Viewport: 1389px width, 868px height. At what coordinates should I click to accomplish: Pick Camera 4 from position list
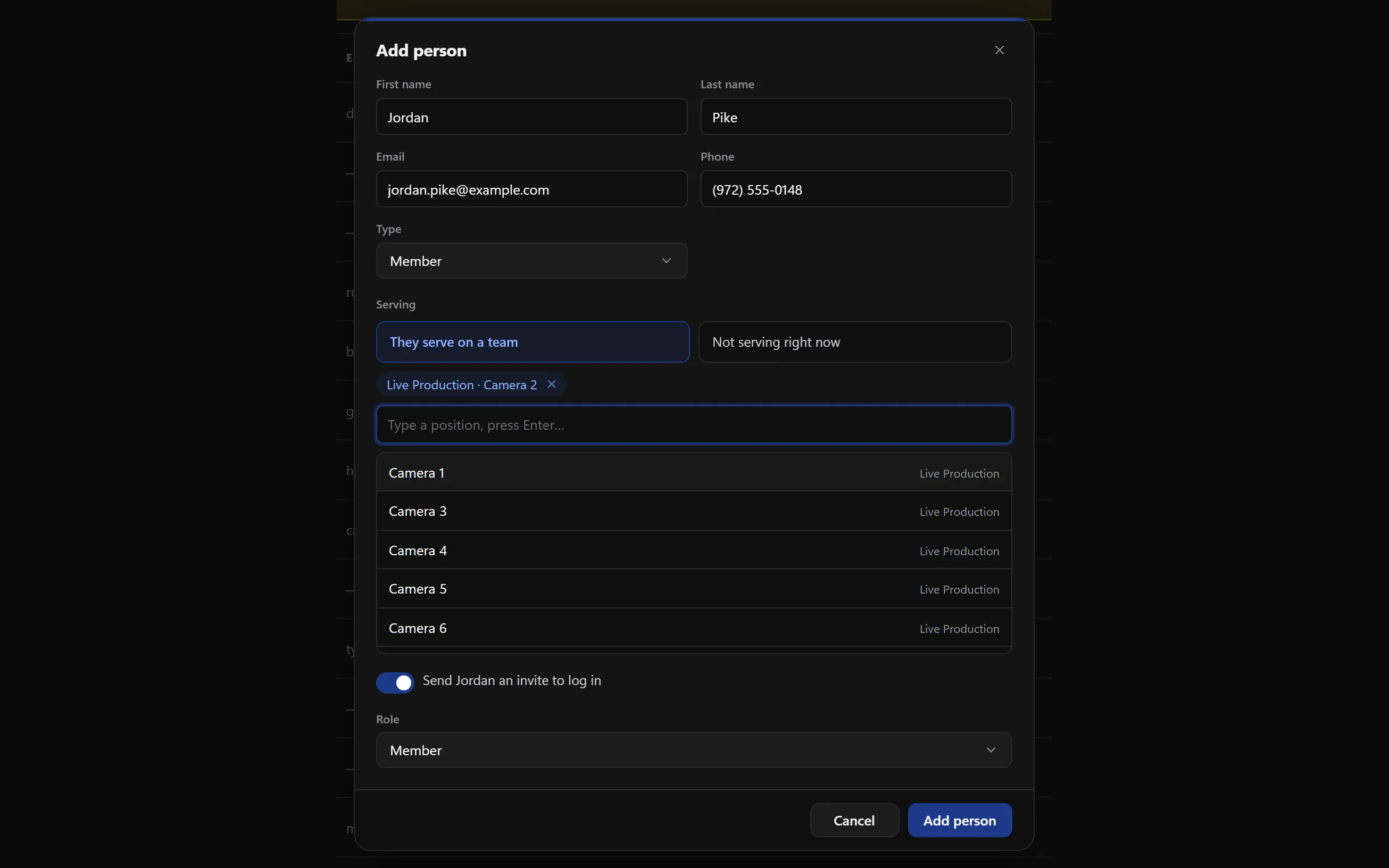point(694,550)
